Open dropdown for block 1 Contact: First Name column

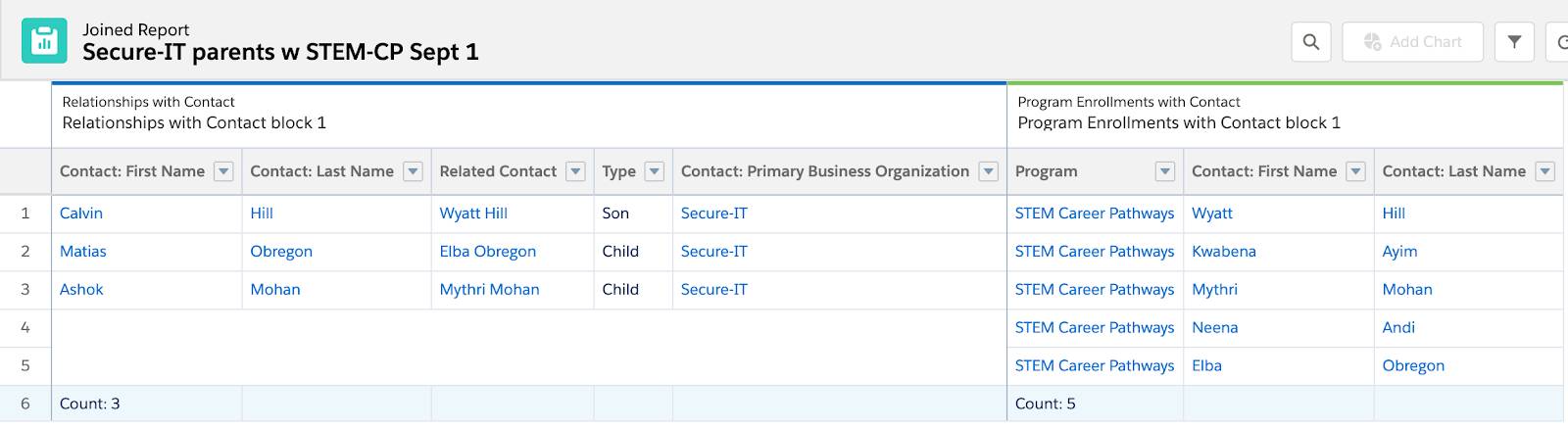tap(223, 171)
